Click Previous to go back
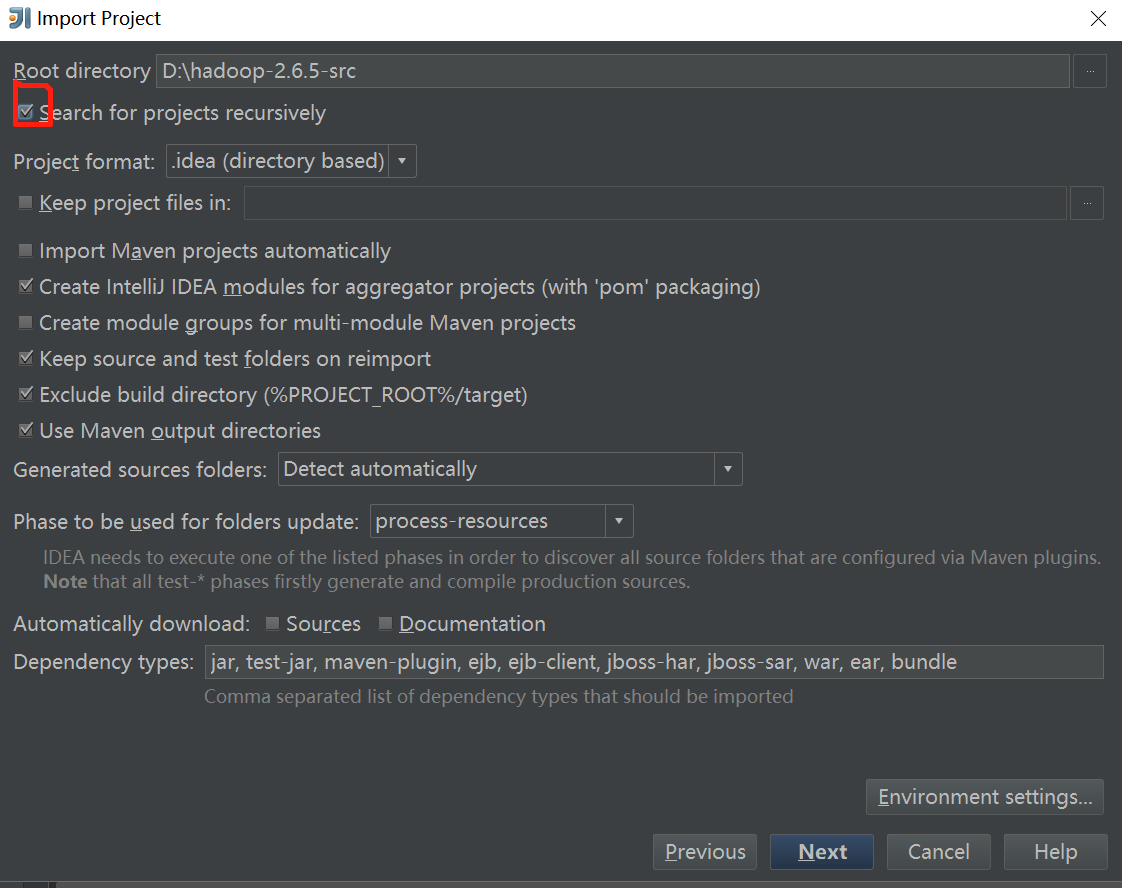Viewport: 1122px width, 888px height. (704, 851)
